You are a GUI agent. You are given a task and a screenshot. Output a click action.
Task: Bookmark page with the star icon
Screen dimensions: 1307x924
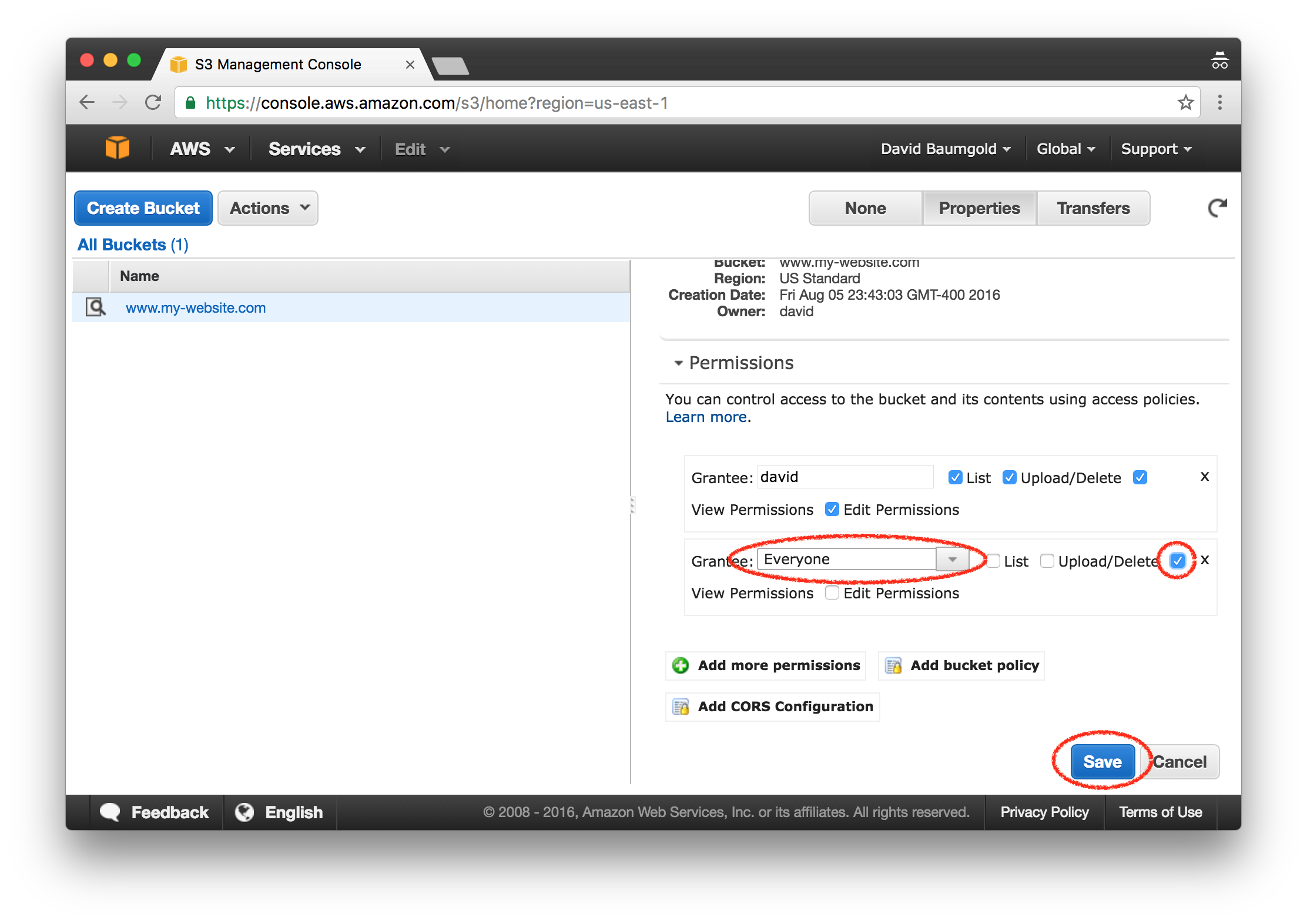[1185, 103]
